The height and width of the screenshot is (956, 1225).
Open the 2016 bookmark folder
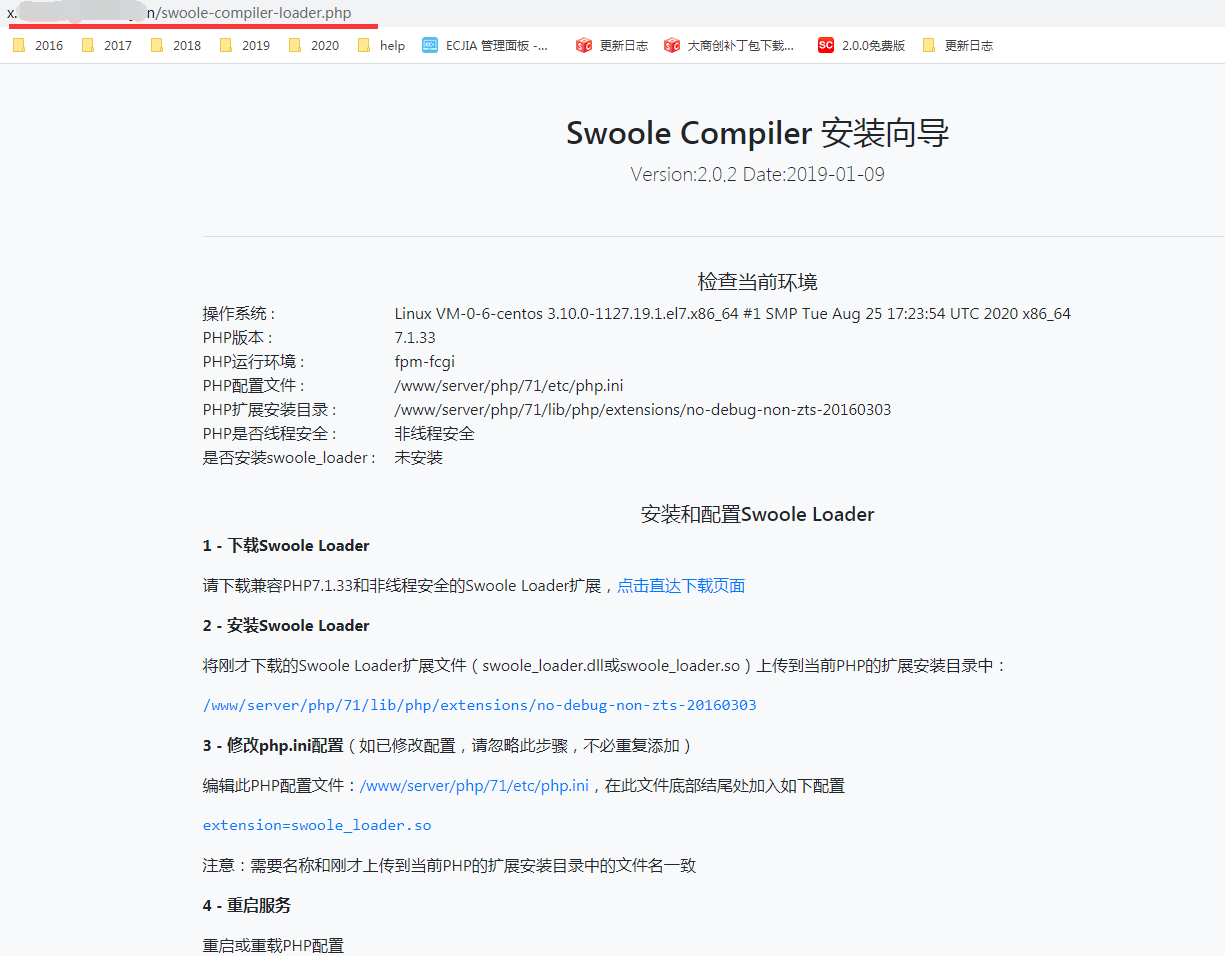pyautogui.click(x=38, y=45)
